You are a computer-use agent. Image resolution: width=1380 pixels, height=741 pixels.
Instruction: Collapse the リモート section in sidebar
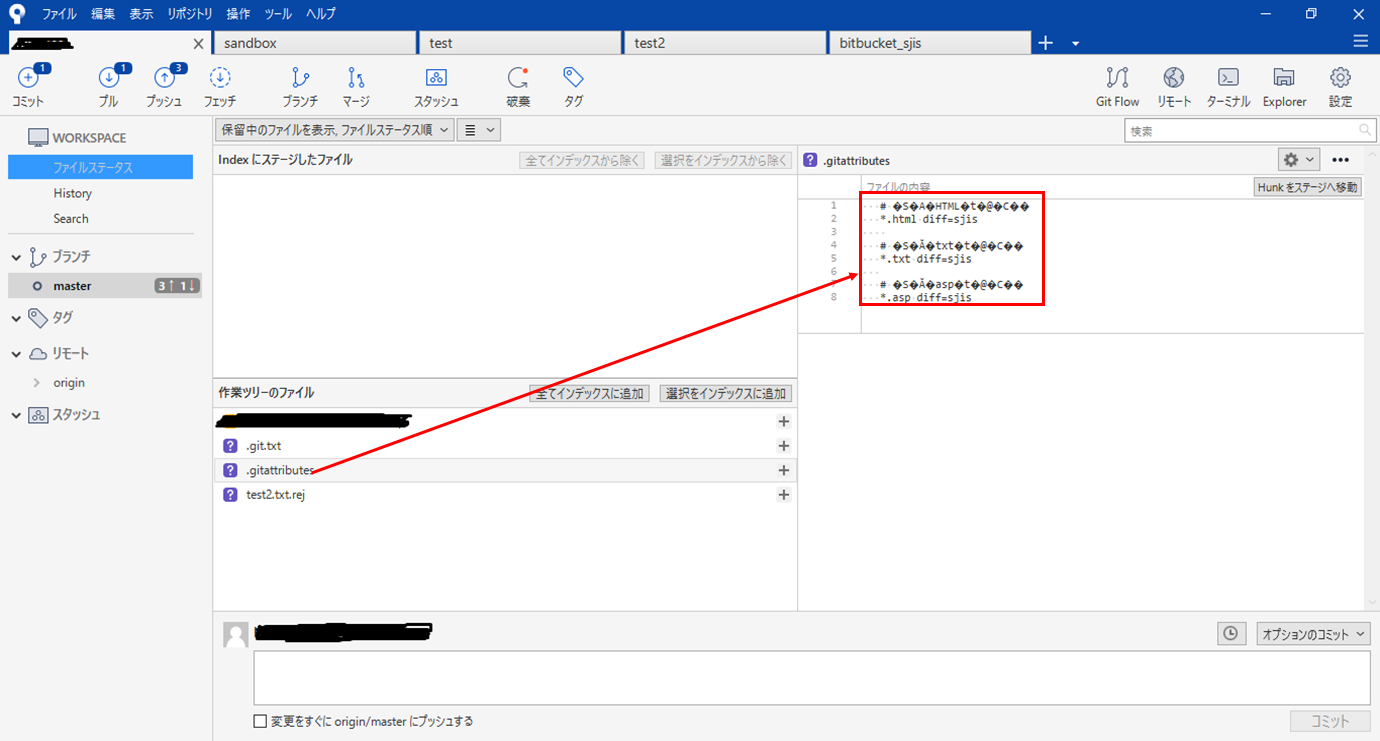[16, 354]
